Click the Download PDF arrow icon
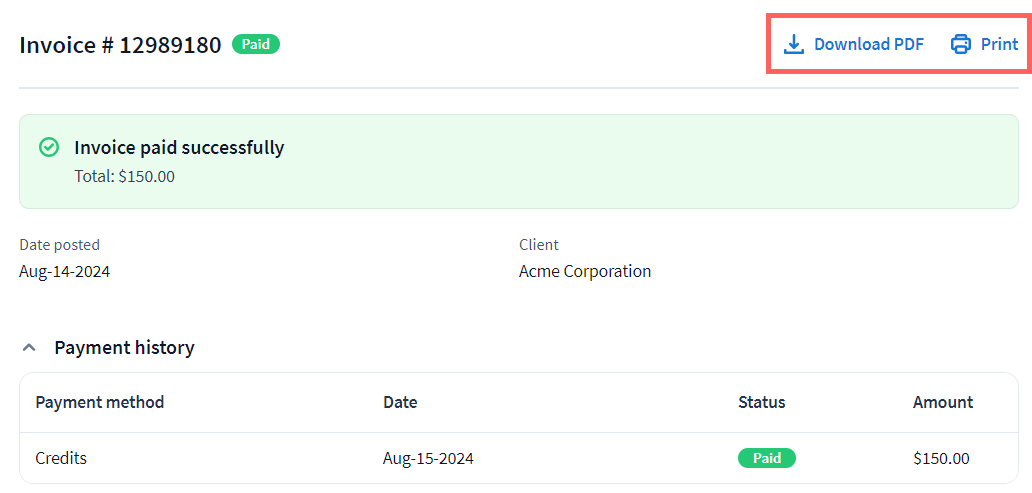Viewport: 1032px width, 493px height. (x=794, y=44)
